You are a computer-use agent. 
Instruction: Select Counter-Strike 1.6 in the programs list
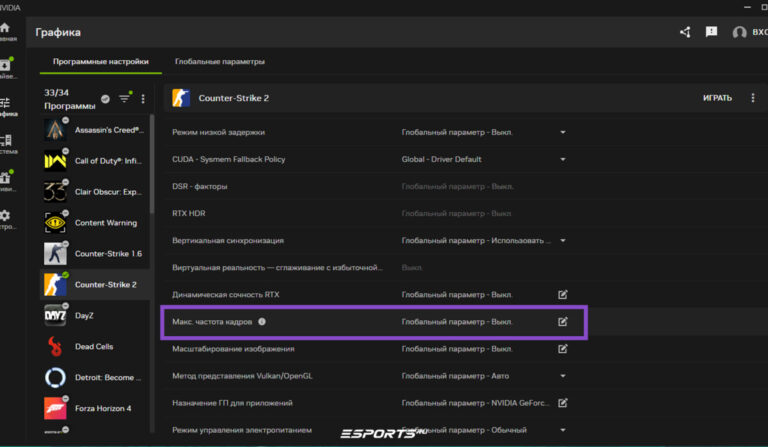click(x=95, y=254)
